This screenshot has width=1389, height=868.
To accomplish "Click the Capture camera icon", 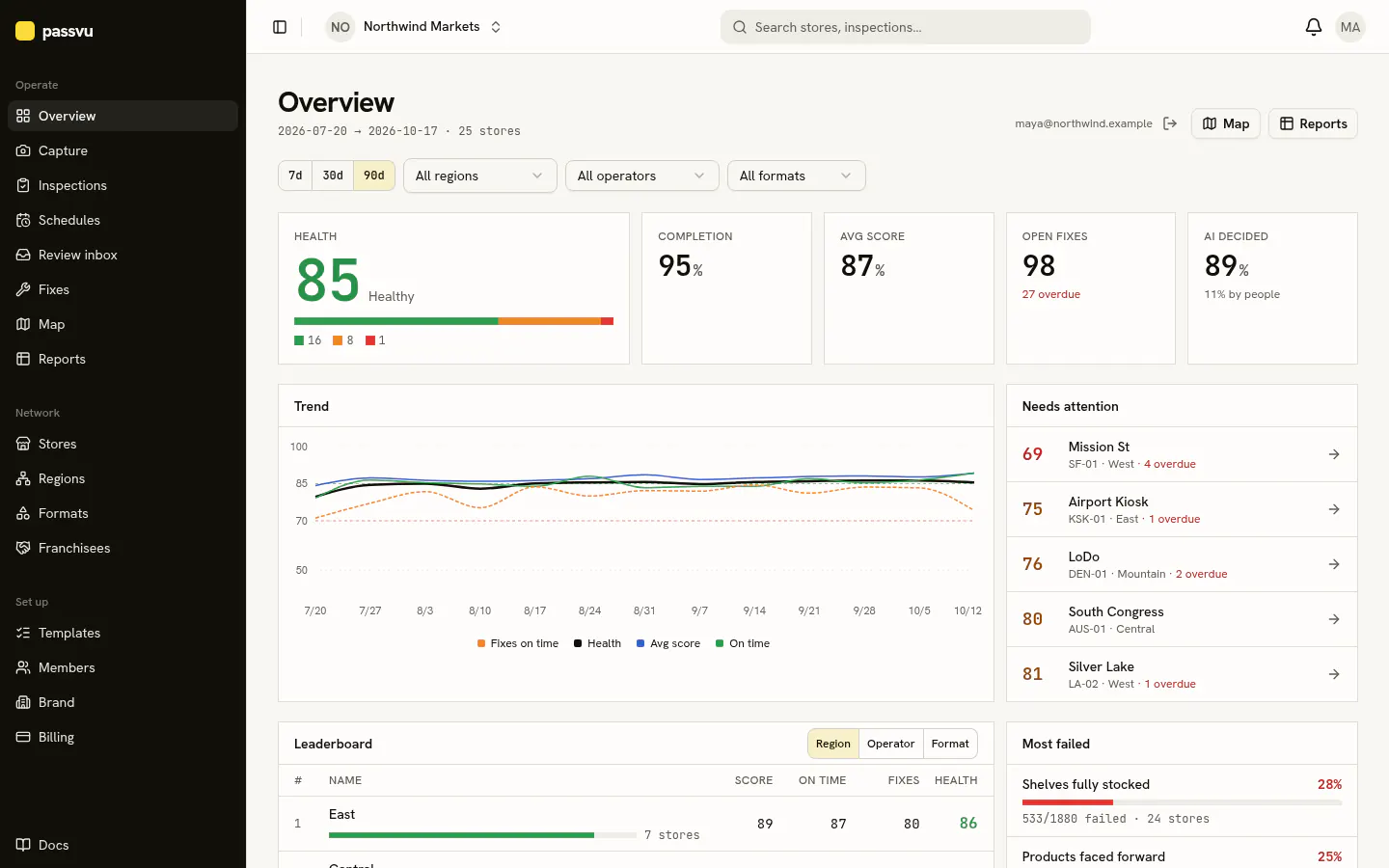I will 23,150.
